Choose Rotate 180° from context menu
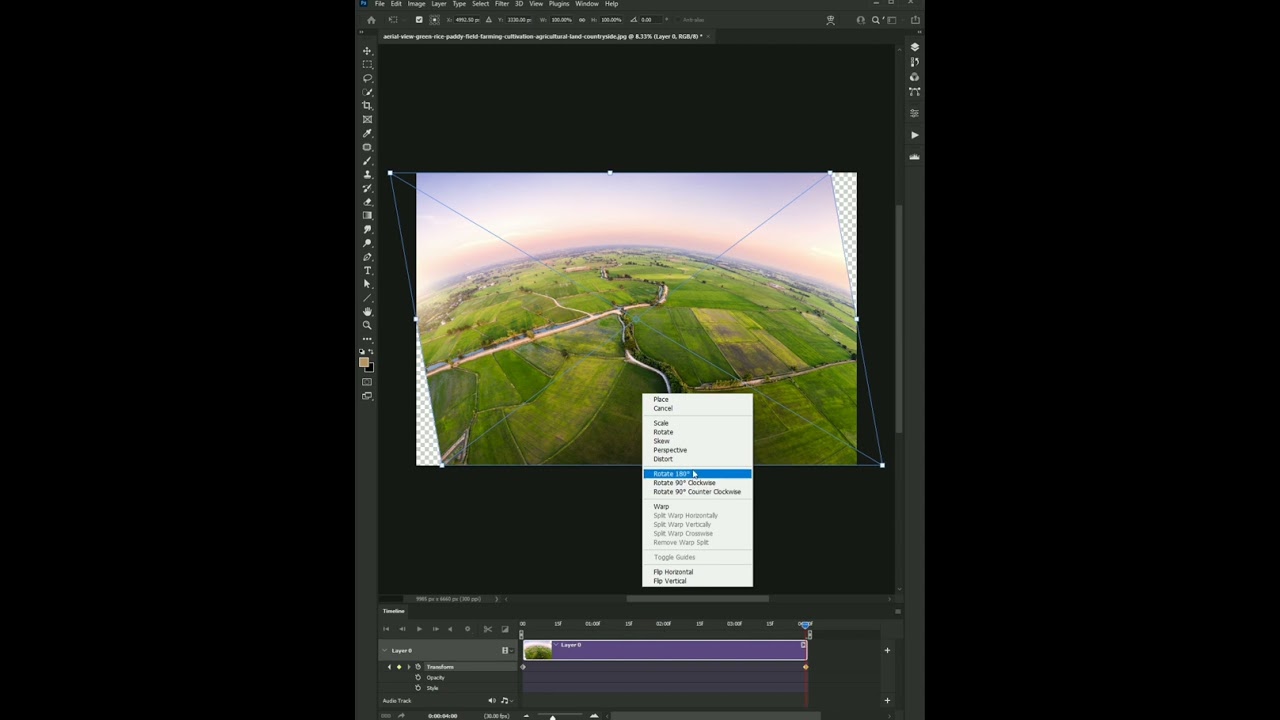 (x=697, y=474)
